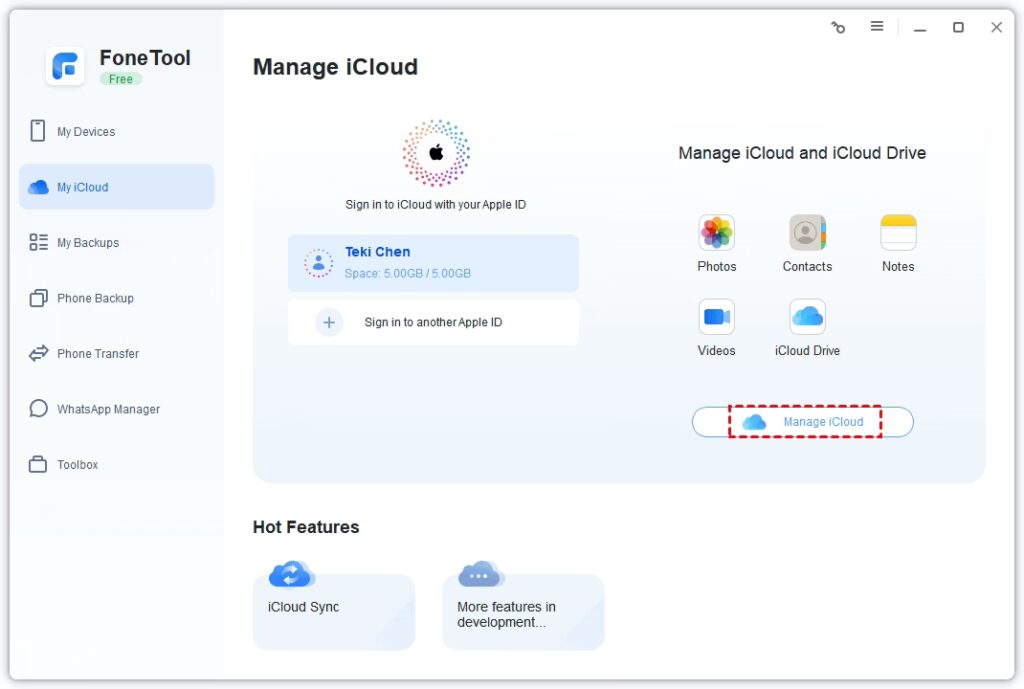Go to My Devices in sidebar

[x=85, y=132]
